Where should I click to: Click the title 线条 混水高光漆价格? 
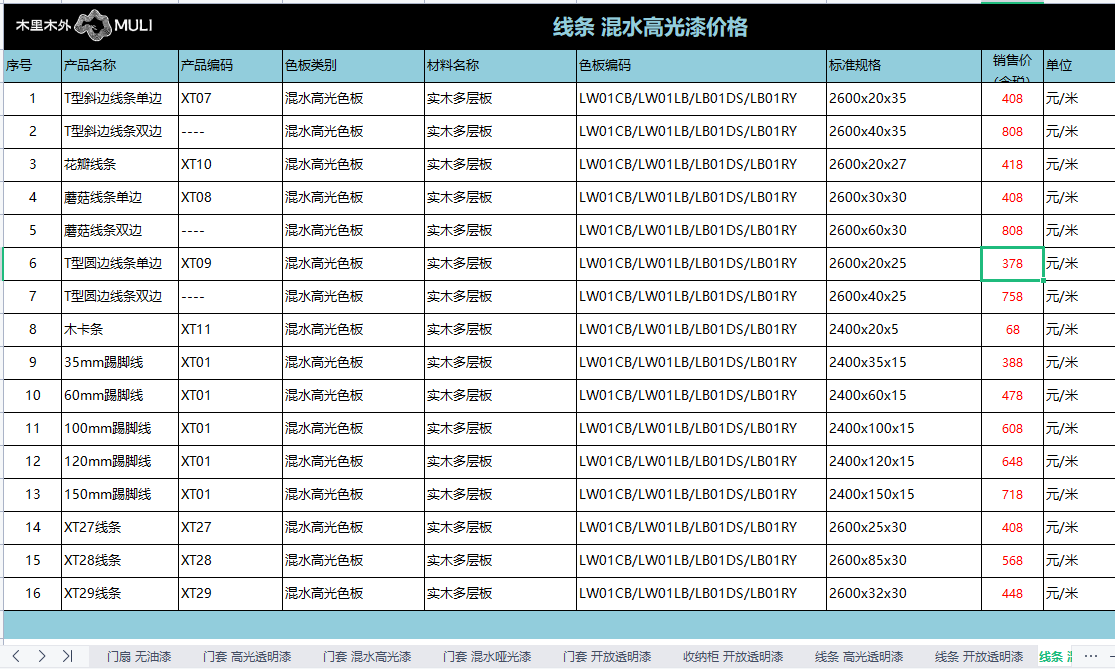tap(650, 27)
